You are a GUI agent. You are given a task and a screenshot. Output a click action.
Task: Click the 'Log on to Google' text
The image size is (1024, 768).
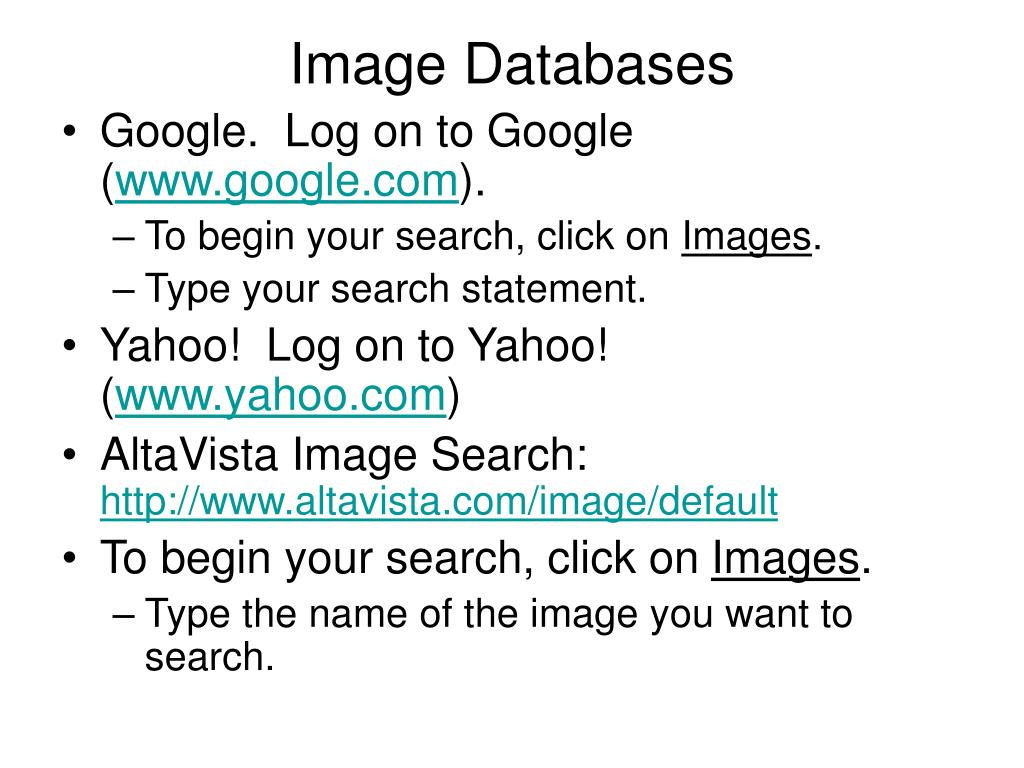coord(458,133)
